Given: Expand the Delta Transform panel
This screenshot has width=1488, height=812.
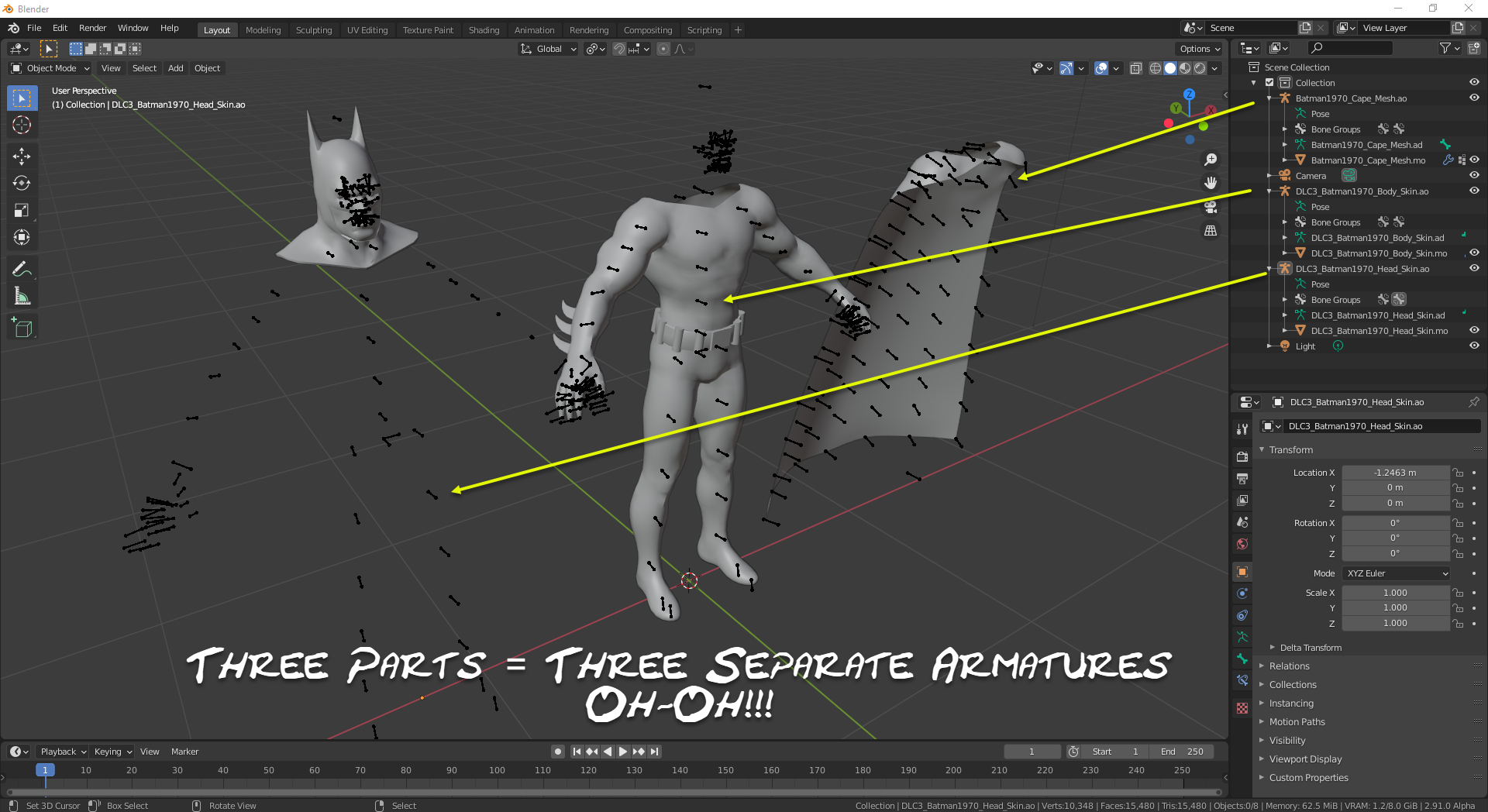Looking at the screenshot, I should pyautogui.click(x=1310, y=648).
